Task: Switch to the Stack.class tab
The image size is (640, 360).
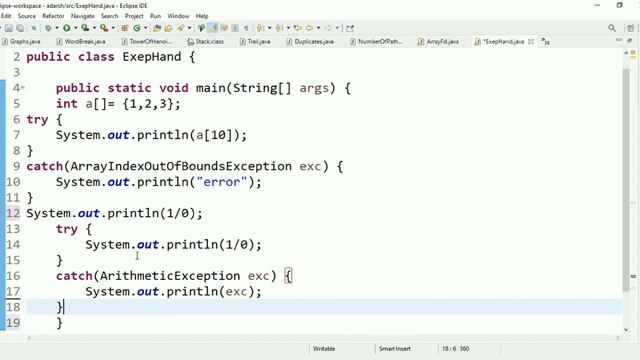Action: click(205, 41)
